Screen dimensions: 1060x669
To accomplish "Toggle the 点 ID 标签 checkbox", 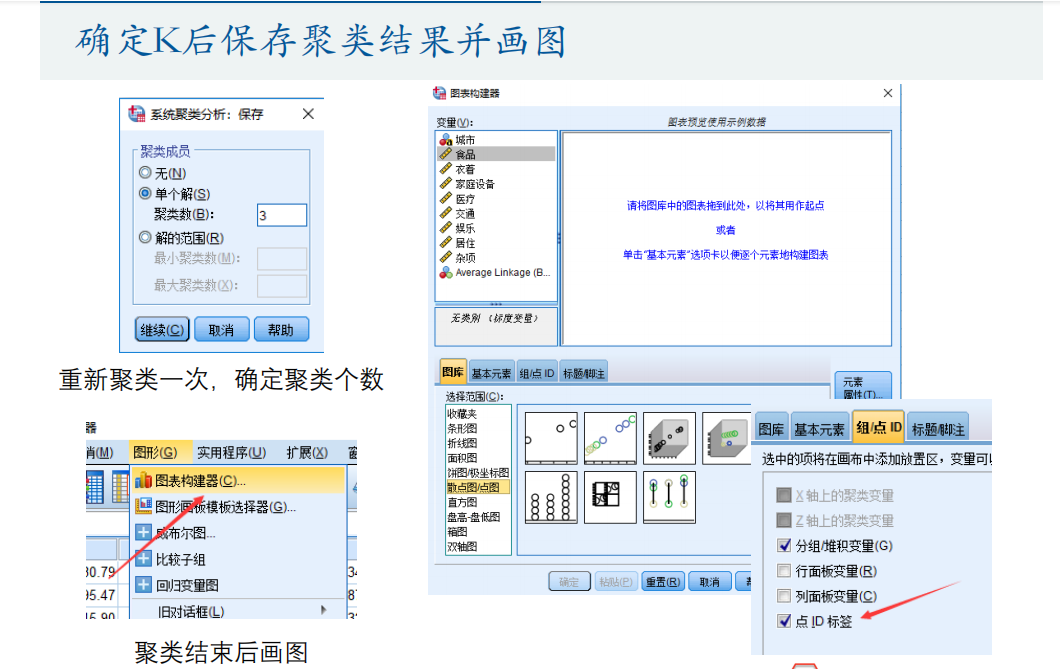I will [784, 621].
